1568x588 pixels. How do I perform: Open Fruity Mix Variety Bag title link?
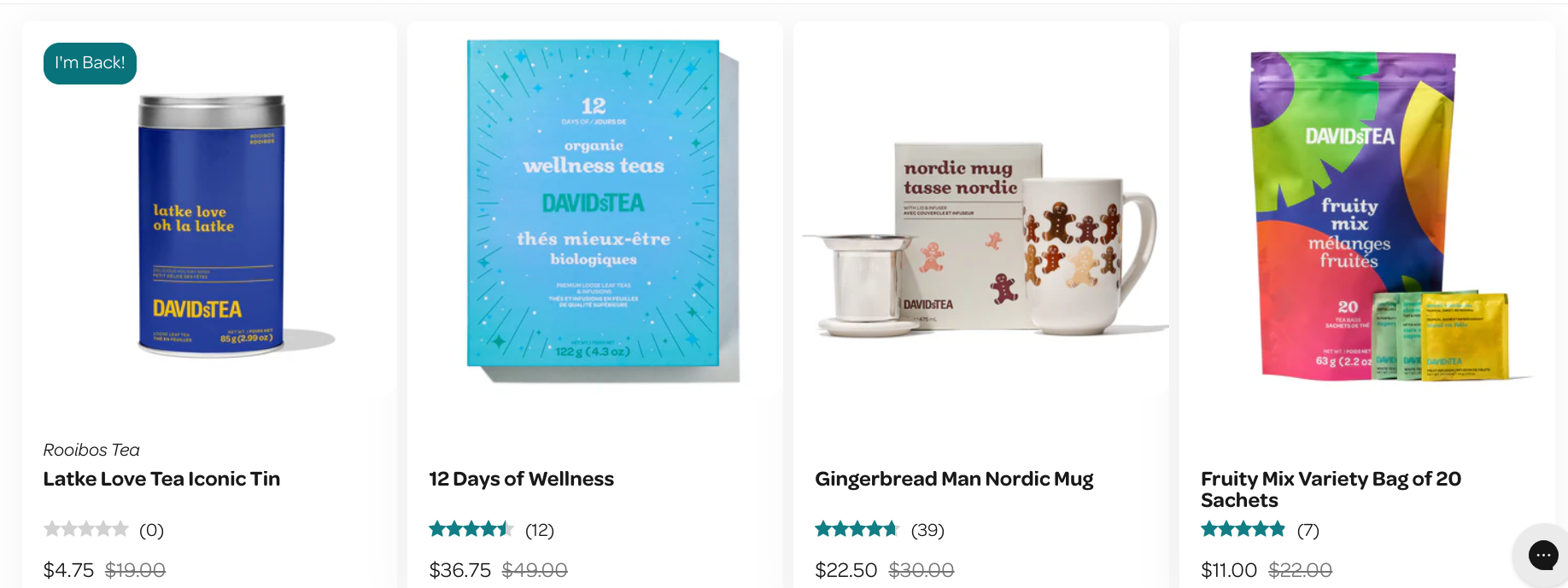tap(1331, 490)
